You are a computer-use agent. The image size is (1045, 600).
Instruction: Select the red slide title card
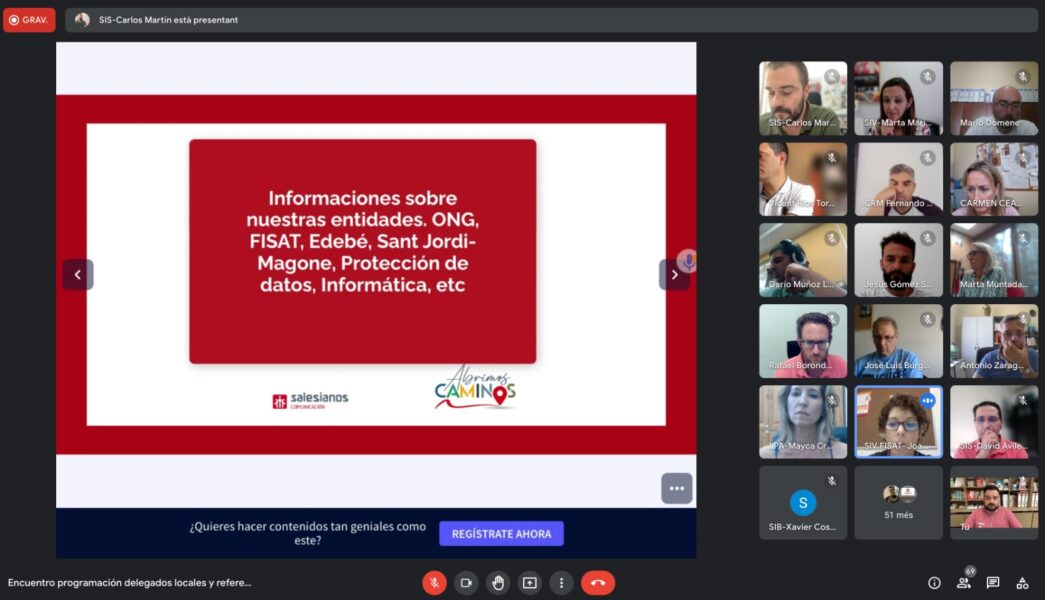(363, 251)
